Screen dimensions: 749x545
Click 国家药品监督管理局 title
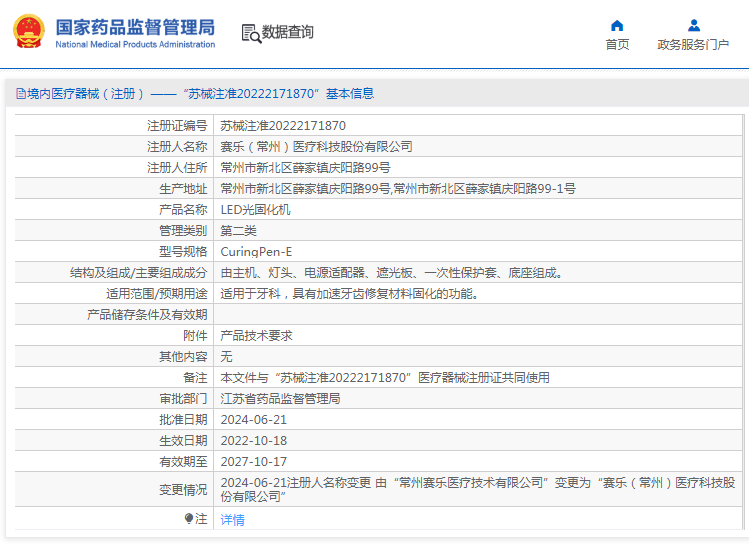point(135,27)
